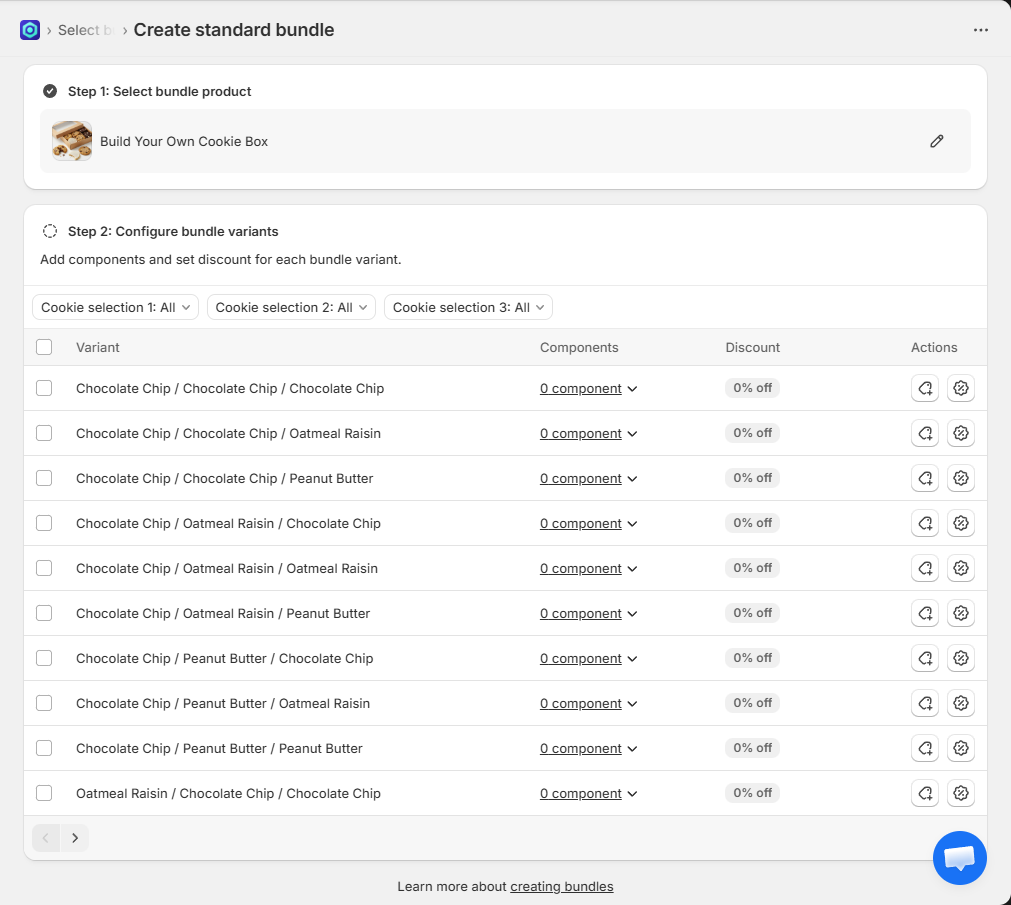Check the Chocolate Chip / Chocolate Chip / Oatmeal Raisin row
1011x905 pixels.
pyautogui.click(x=44, y=433)
